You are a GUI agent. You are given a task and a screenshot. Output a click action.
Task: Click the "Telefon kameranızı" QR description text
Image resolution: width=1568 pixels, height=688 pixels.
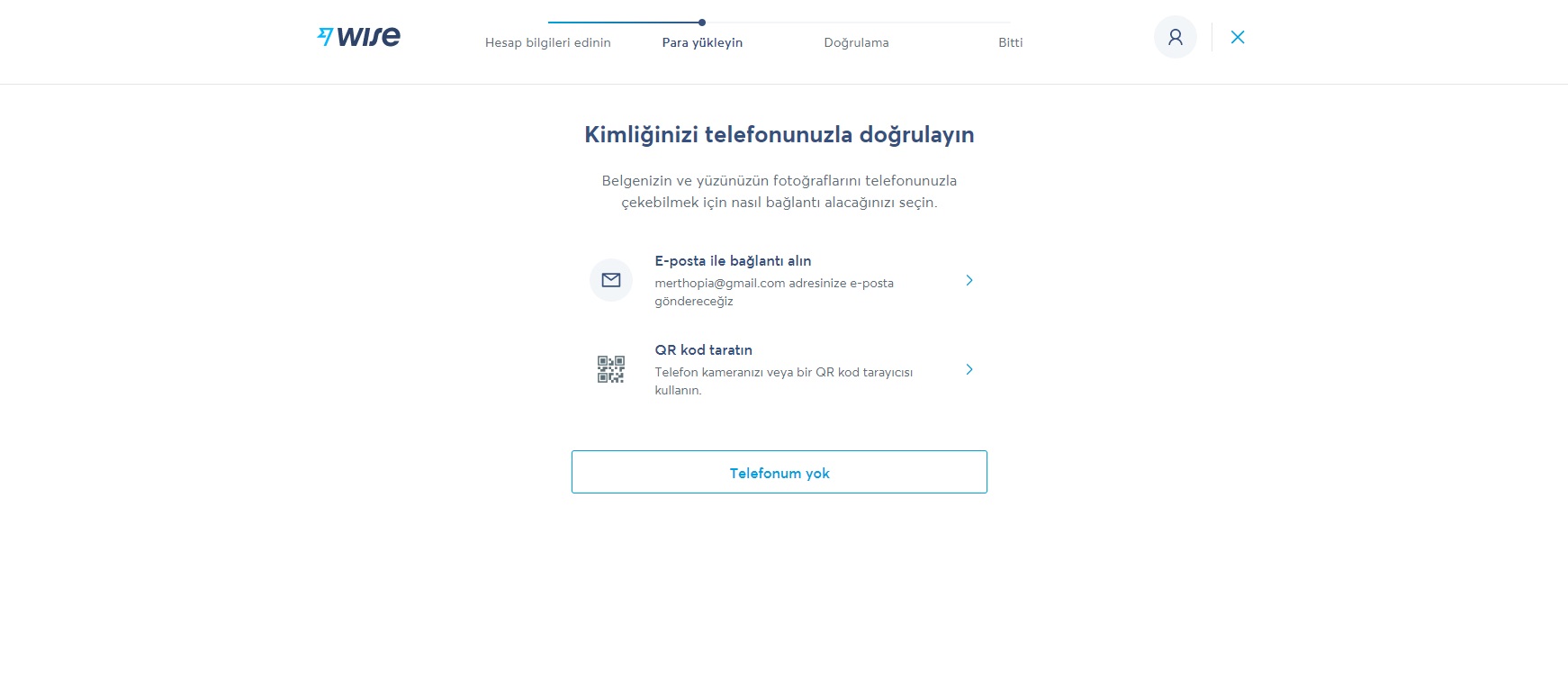point(783,381)
